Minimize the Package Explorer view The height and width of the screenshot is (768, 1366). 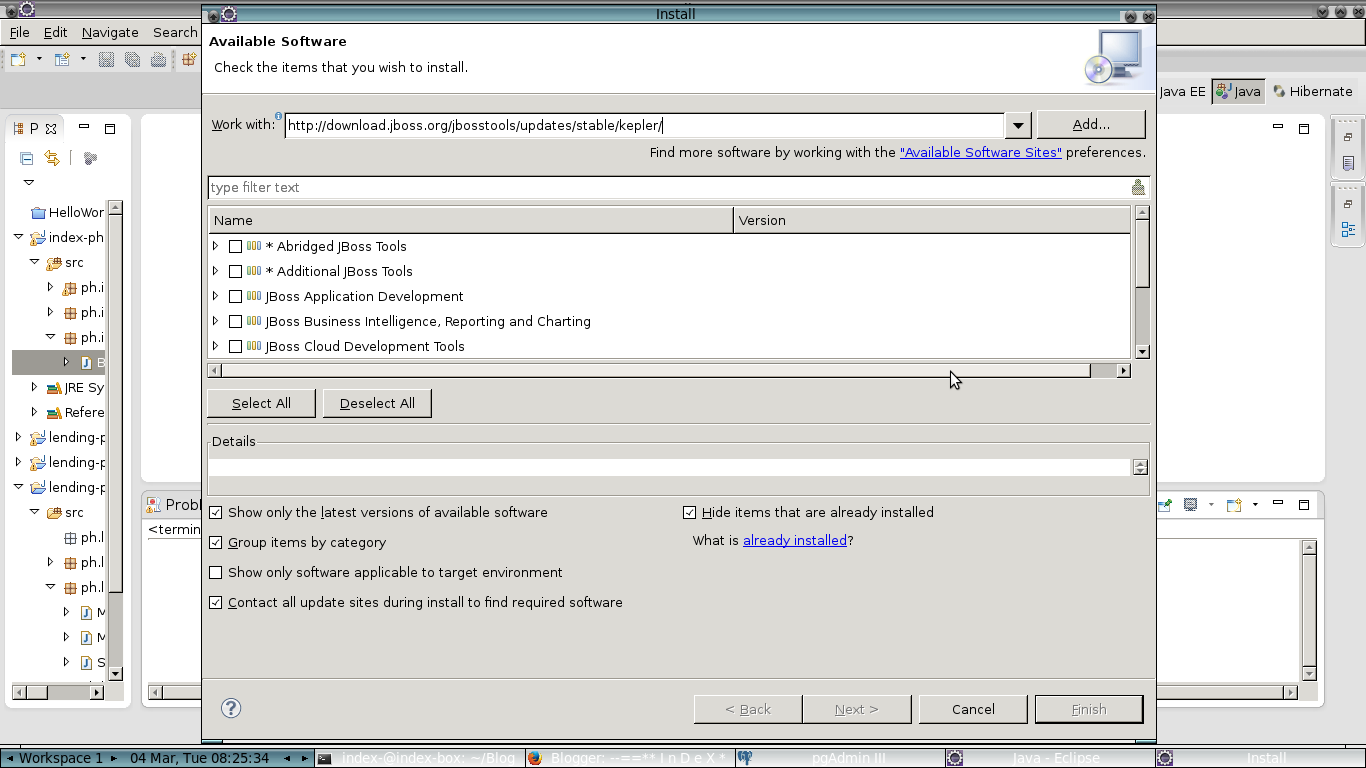(85, 127)
